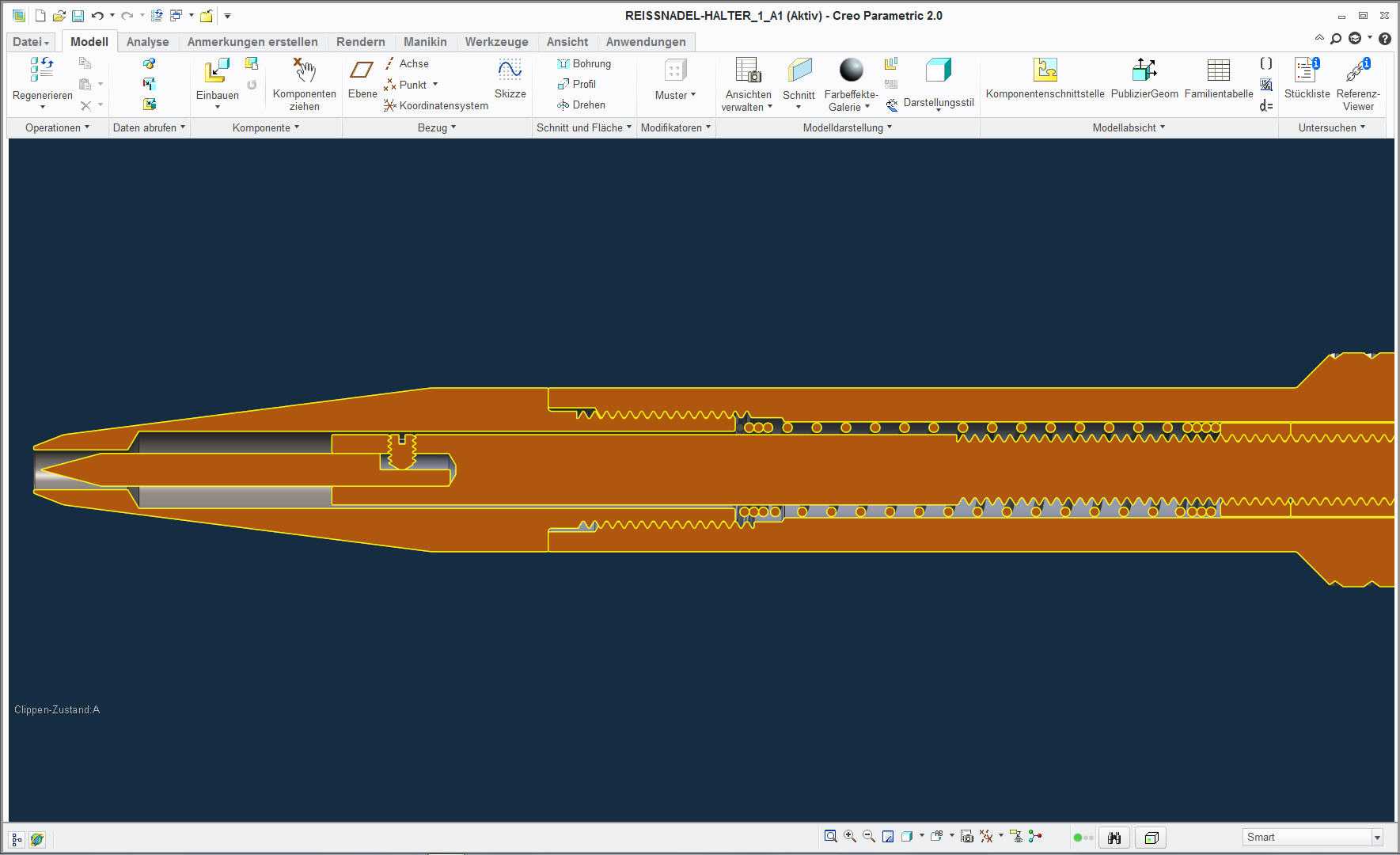Toggle the model tree button in status bar

[x=17, y=839]
